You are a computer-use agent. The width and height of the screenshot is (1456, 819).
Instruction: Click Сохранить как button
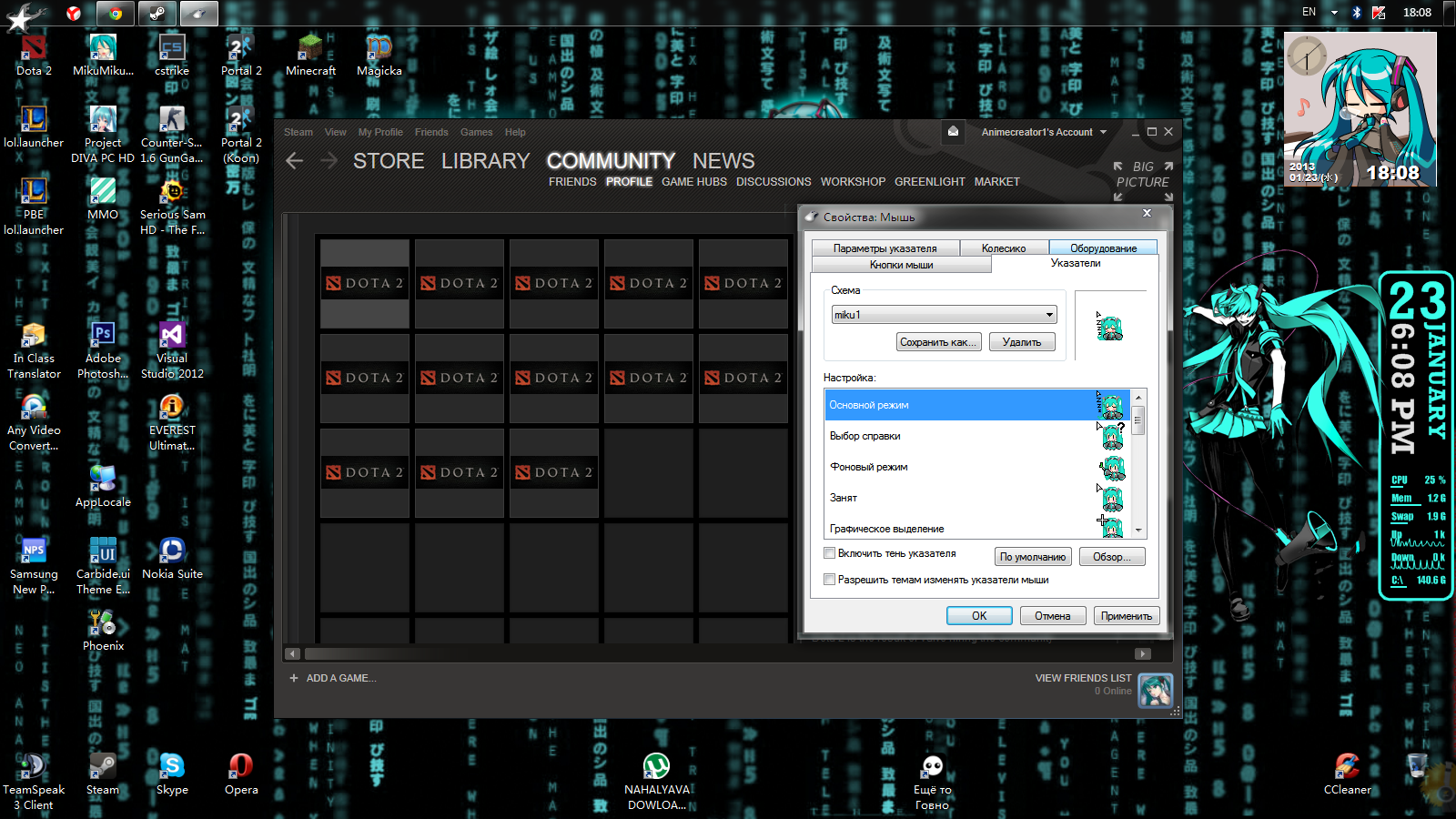coord(939,342)
